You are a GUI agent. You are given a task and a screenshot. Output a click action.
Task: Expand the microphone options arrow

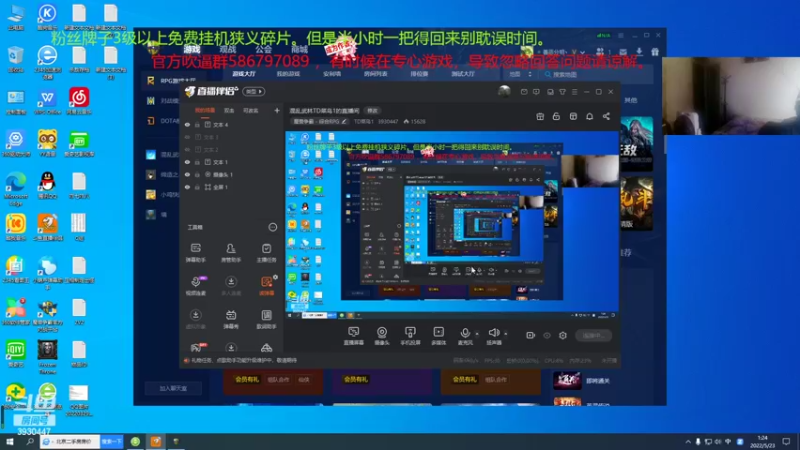477,334
